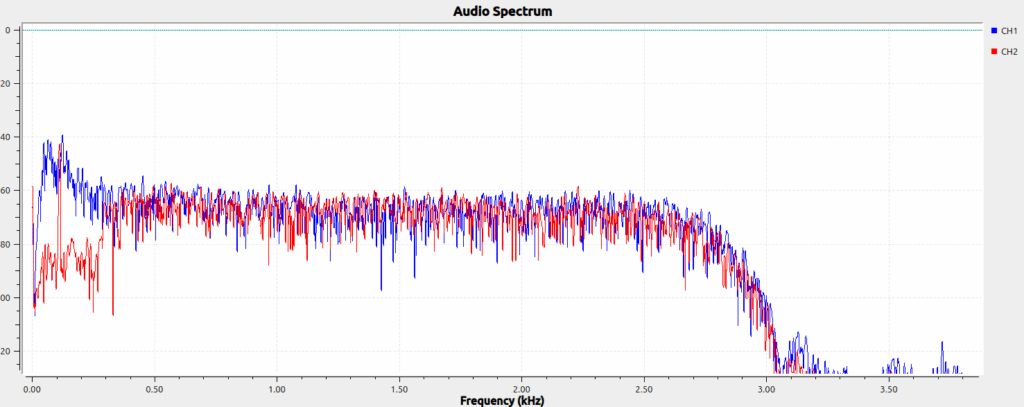Viewport: 1024px width, 407px height.
Task: Click the isolated blue spike near 3.7 kHz
Action: coord(941,350)
